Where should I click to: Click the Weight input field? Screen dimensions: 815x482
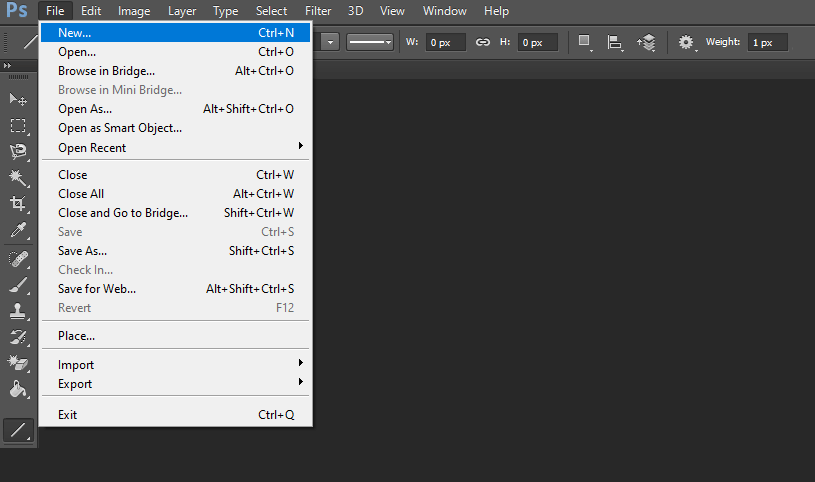(768, 42)
